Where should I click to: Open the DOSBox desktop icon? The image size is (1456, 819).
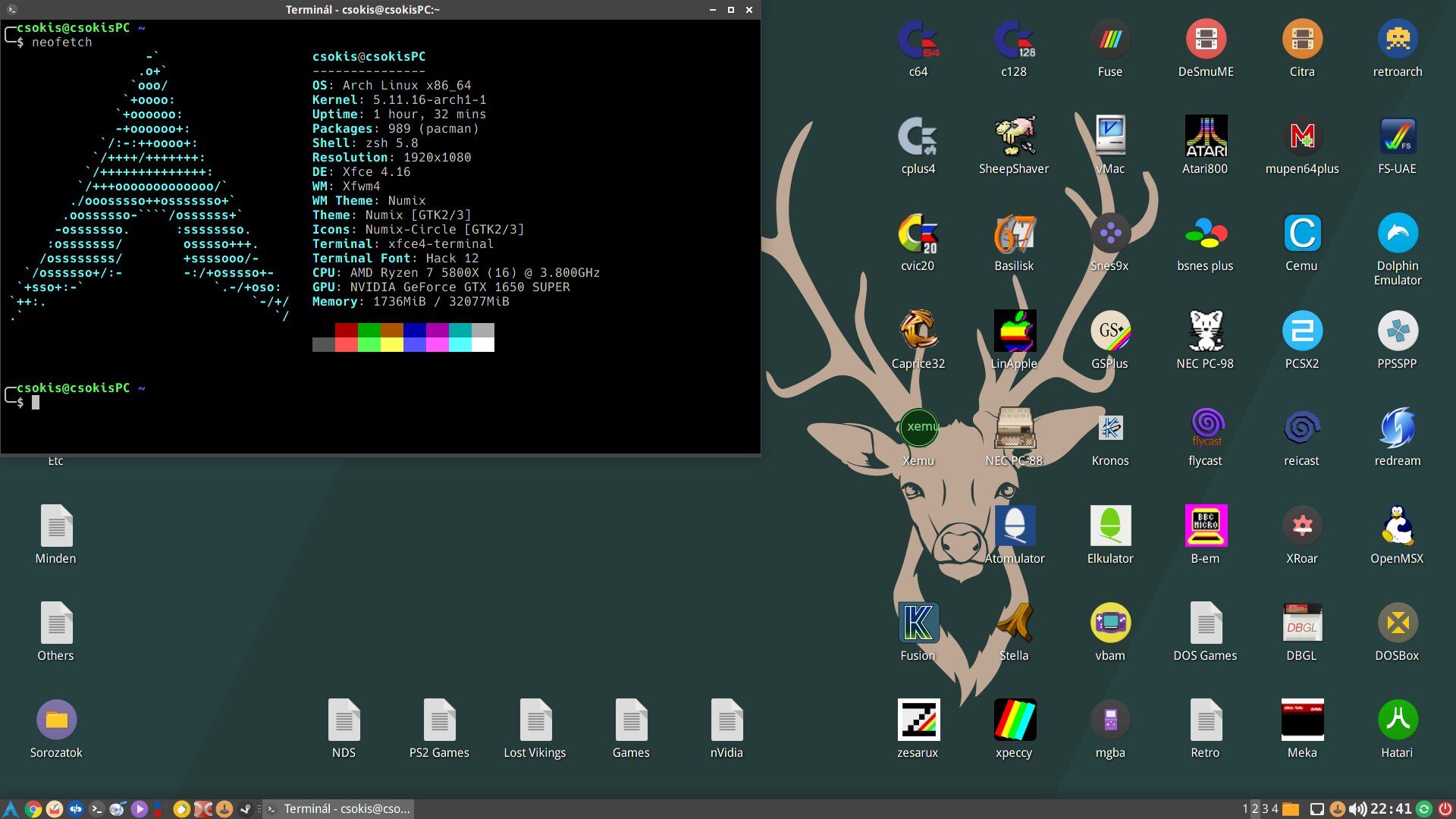pyautogui.click(x=1398, y=623)
